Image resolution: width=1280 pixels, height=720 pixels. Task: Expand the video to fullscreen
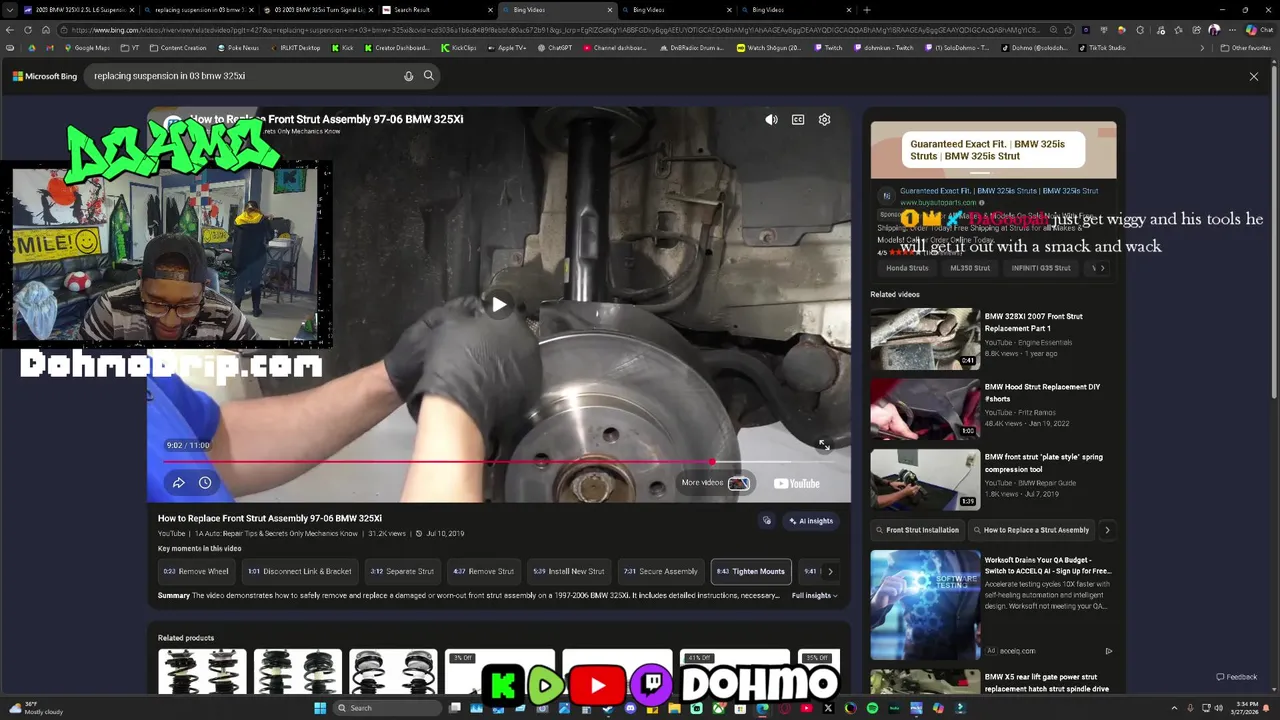[x=823, y=445]
